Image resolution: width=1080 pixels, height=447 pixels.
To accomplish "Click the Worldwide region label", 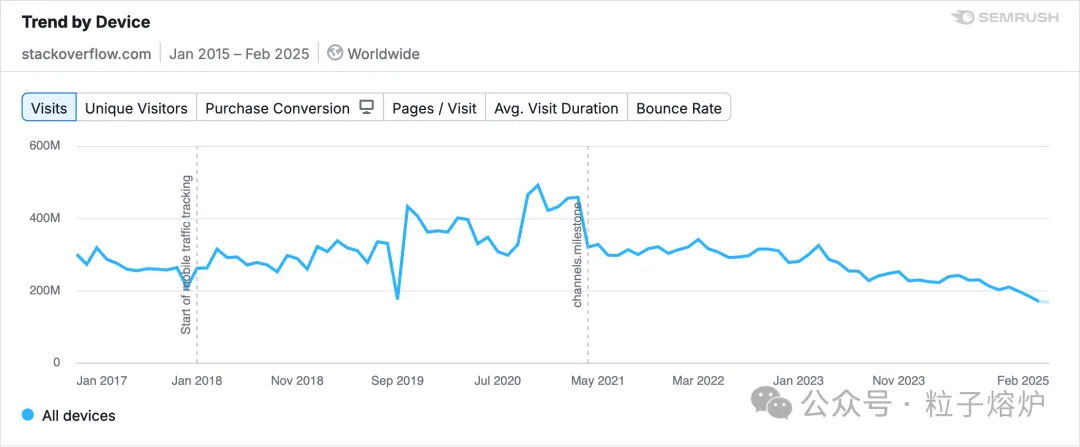I will pyautogui.click(x=384, y=54).
